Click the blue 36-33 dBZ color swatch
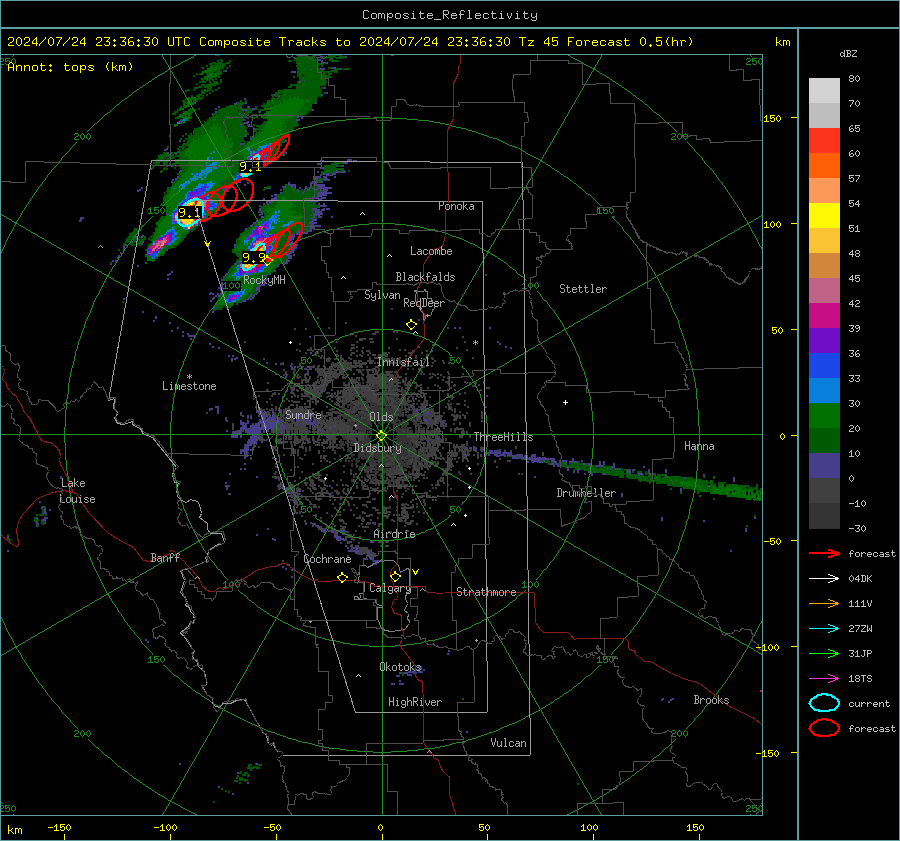 pyautogui.click(x=824, y=366)
